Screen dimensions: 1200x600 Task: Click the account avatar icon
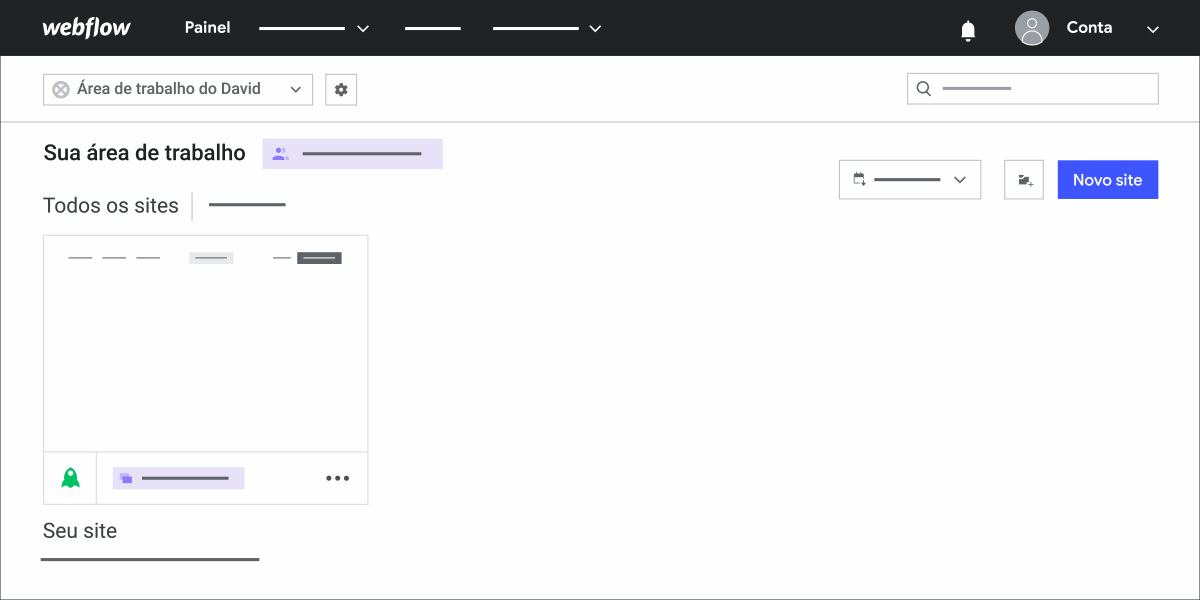click(1031, 28)
